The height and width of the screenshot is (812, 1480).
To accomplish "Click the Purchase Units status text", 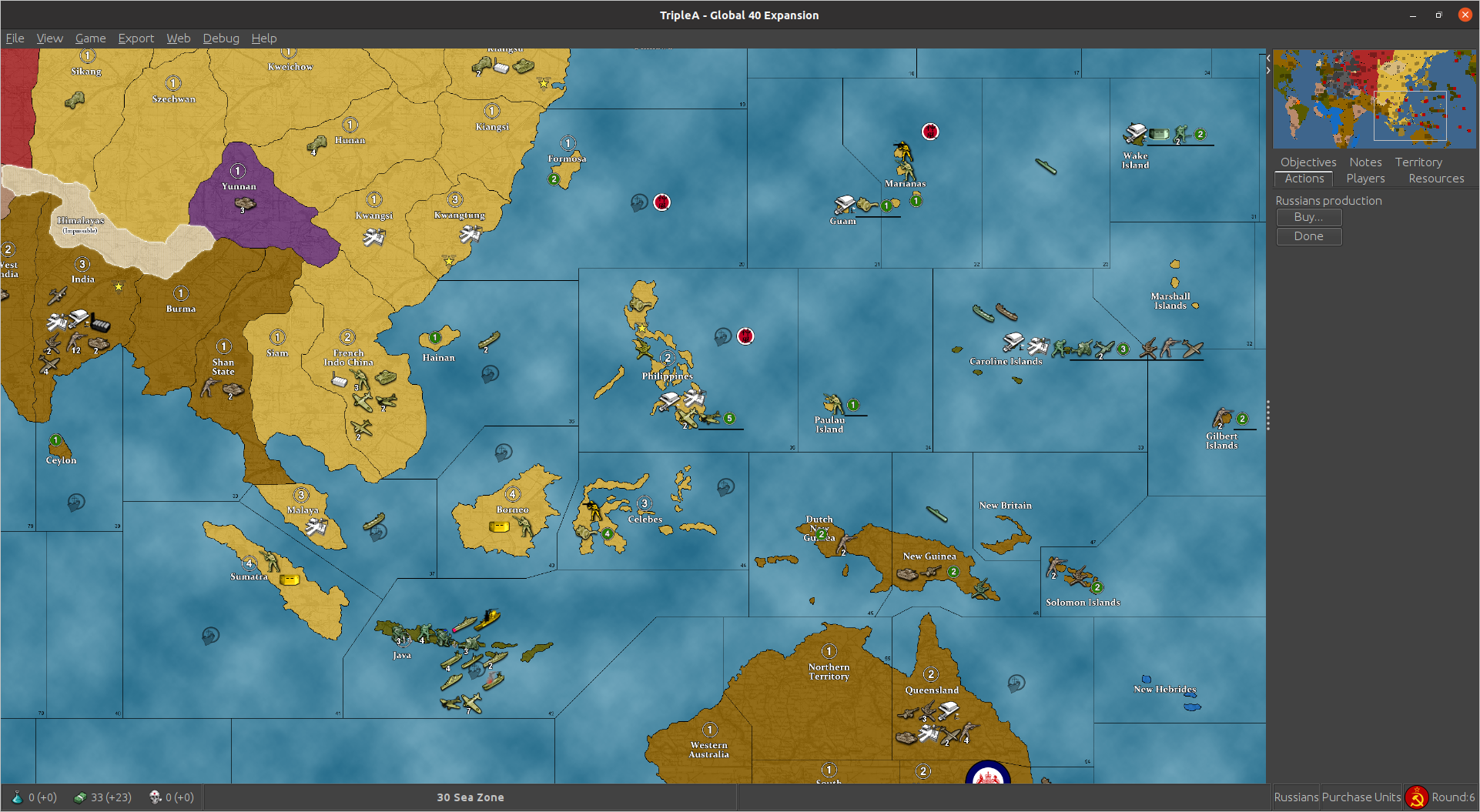I will click(x=1361, y=797).
